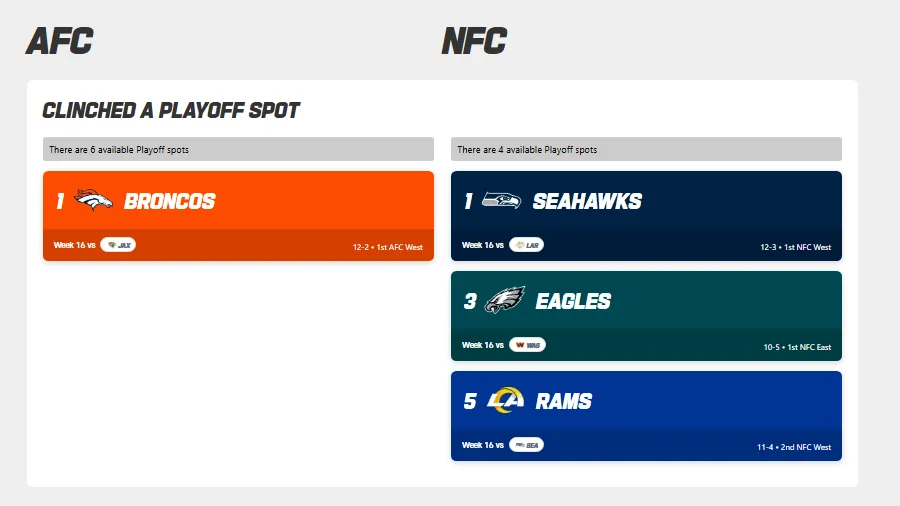Click the AFC conference heading
The image size is (900, 506).
(59, 41)
